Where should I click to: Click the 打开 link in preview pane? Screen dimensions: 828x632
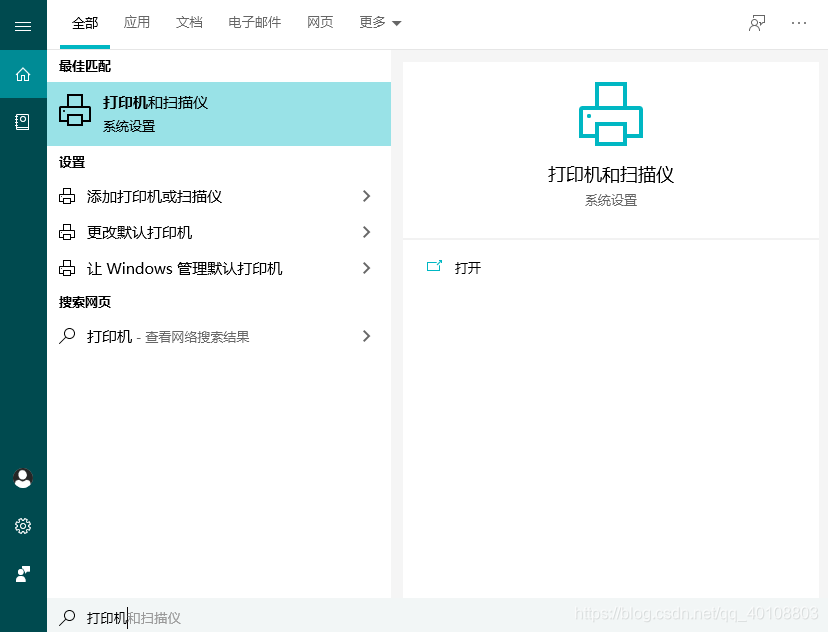click(468, 268)
